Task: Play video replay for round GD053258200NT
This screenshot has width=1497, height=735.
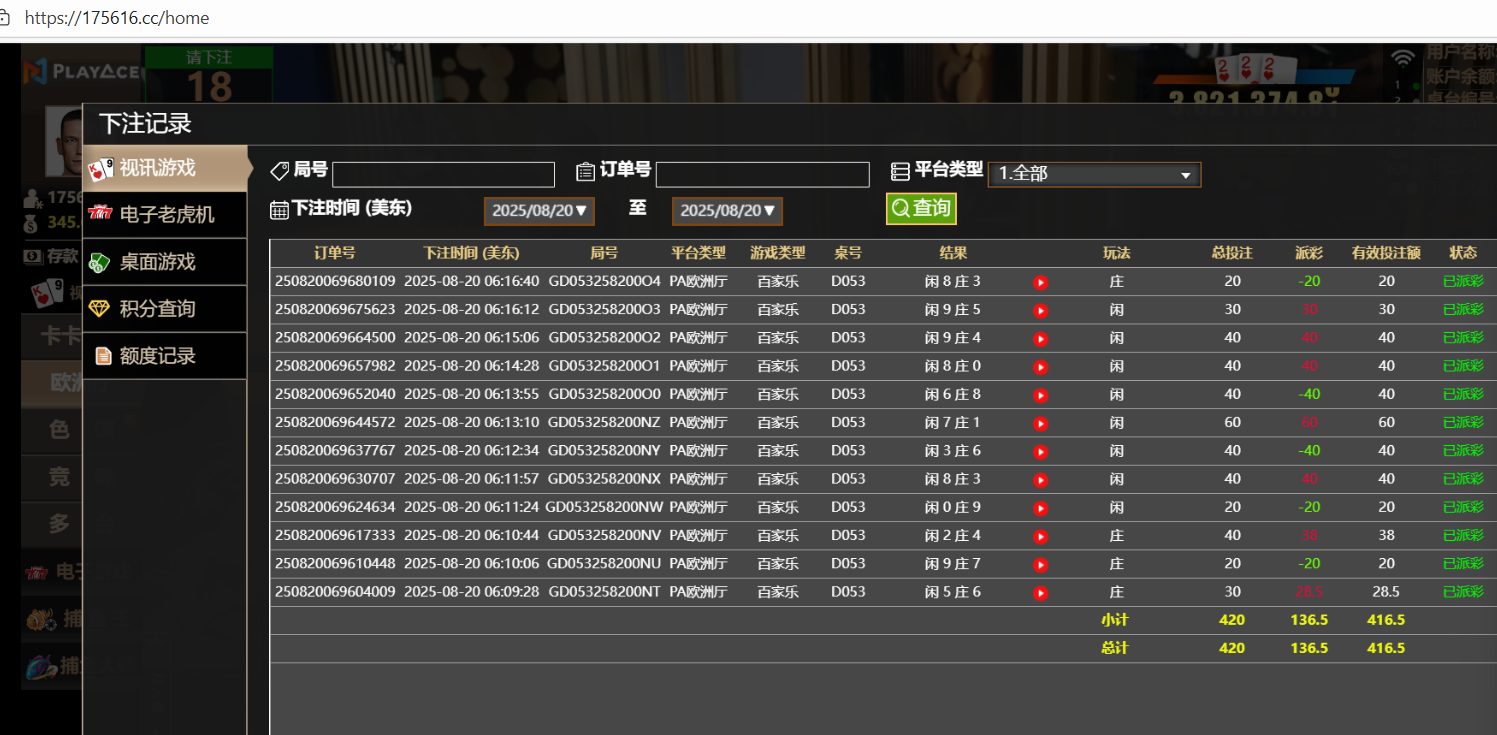Action: 1040,593
